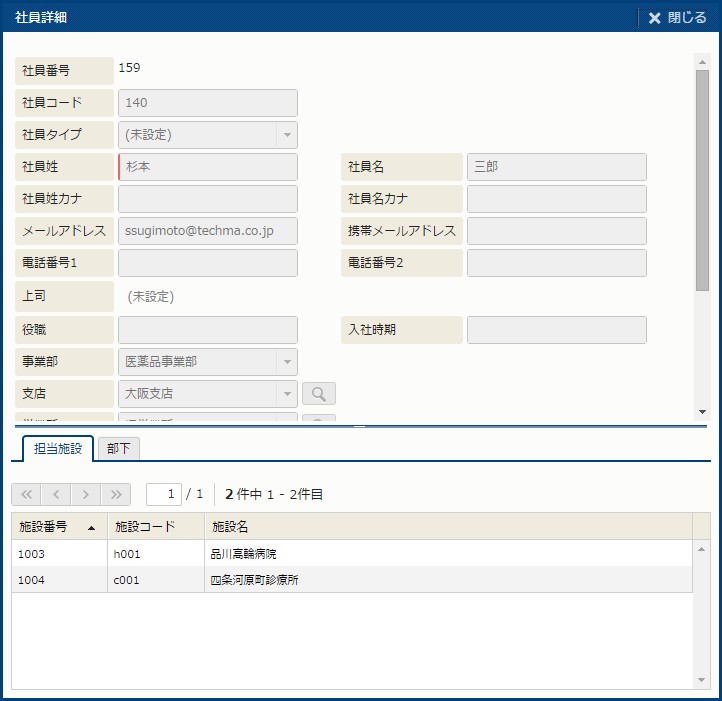Viewport: 722px width, 701px height.
Task: Open the 支店 dropdown arrow
Action: [286, 394]
